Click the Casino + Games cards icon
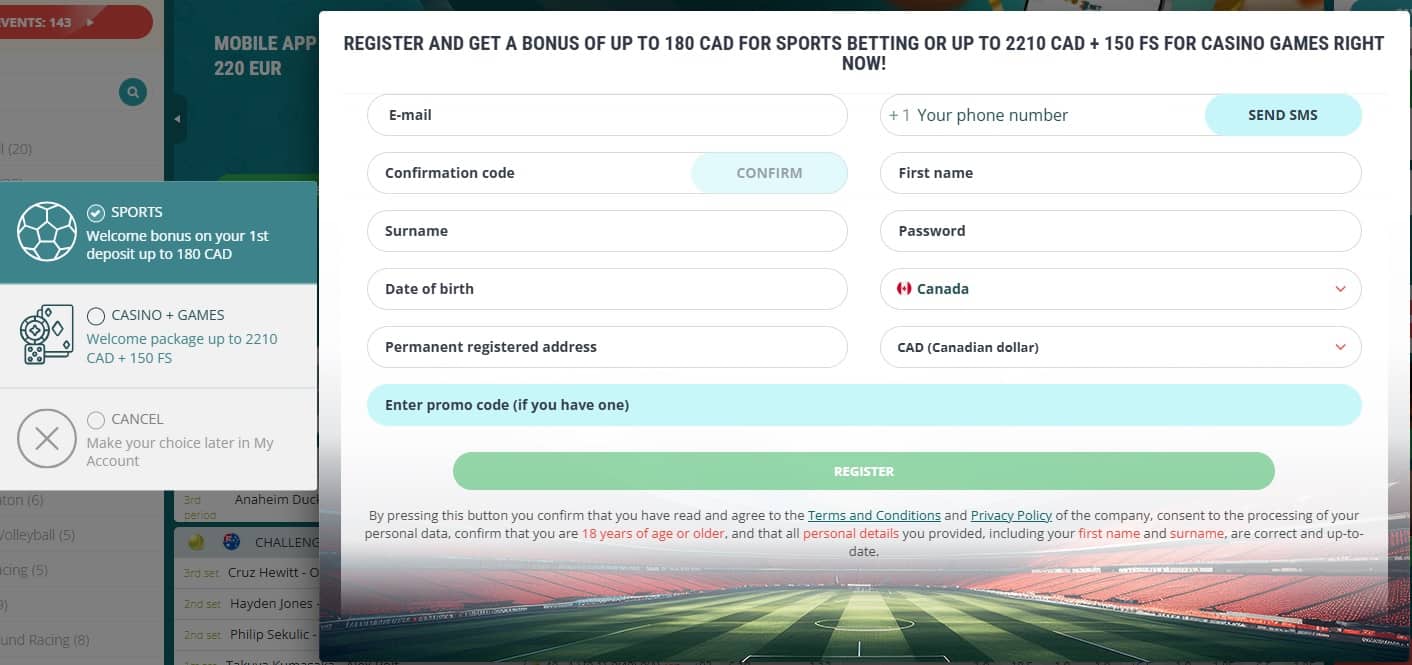Screen dimensions: 1412x665 (x=46, y=334)
